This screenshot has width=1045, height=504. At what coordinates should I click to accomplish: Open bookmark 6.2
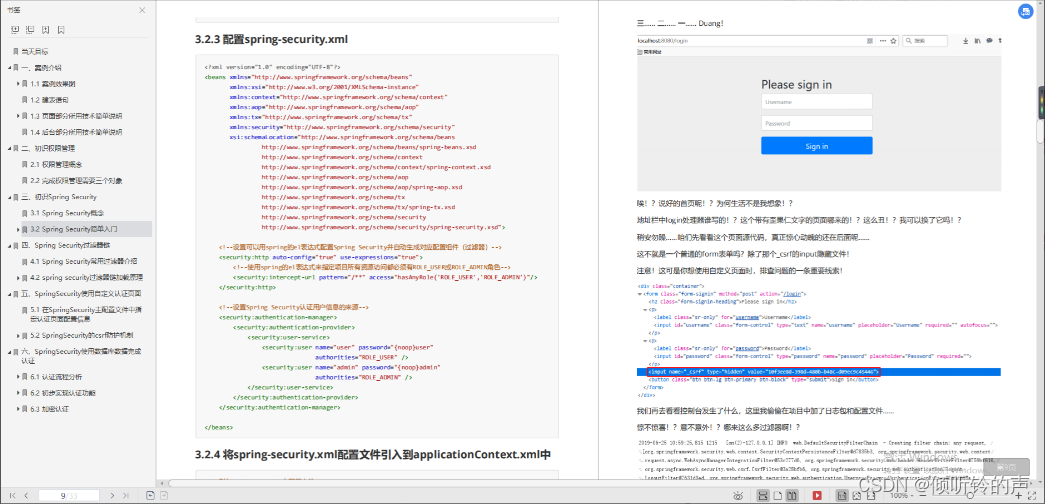63,393
